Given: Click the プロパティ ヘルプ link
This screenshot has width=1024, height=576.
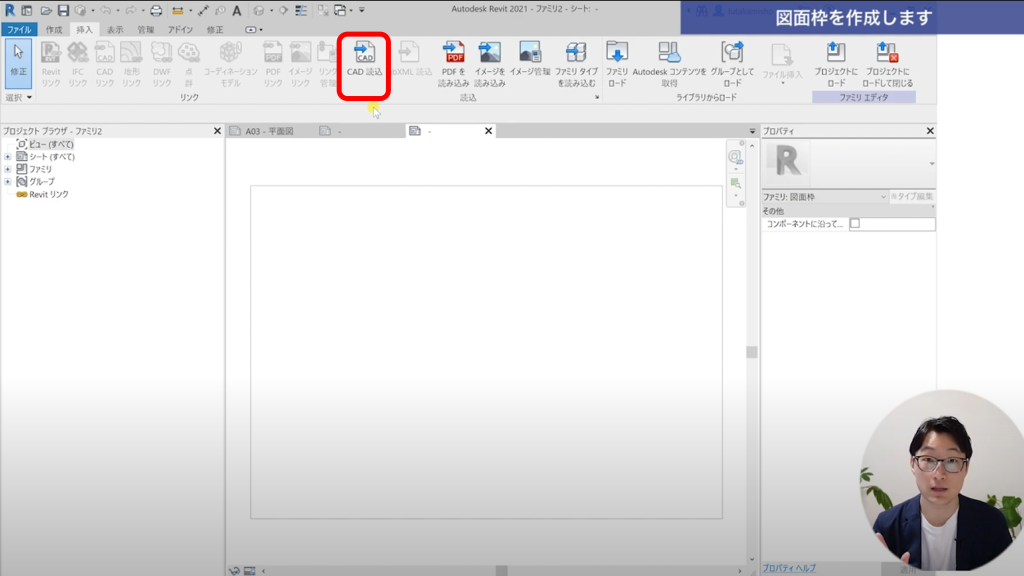Looking at the screenshot, I should (x=789, y=568).
